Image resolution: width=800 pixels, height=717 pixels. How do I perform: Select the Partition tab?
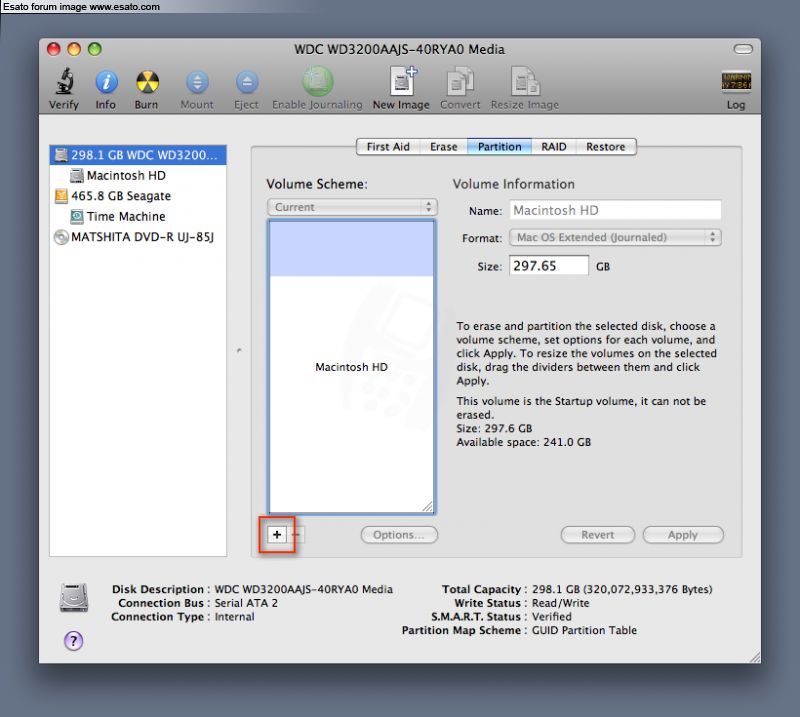(x=499, y=147)
